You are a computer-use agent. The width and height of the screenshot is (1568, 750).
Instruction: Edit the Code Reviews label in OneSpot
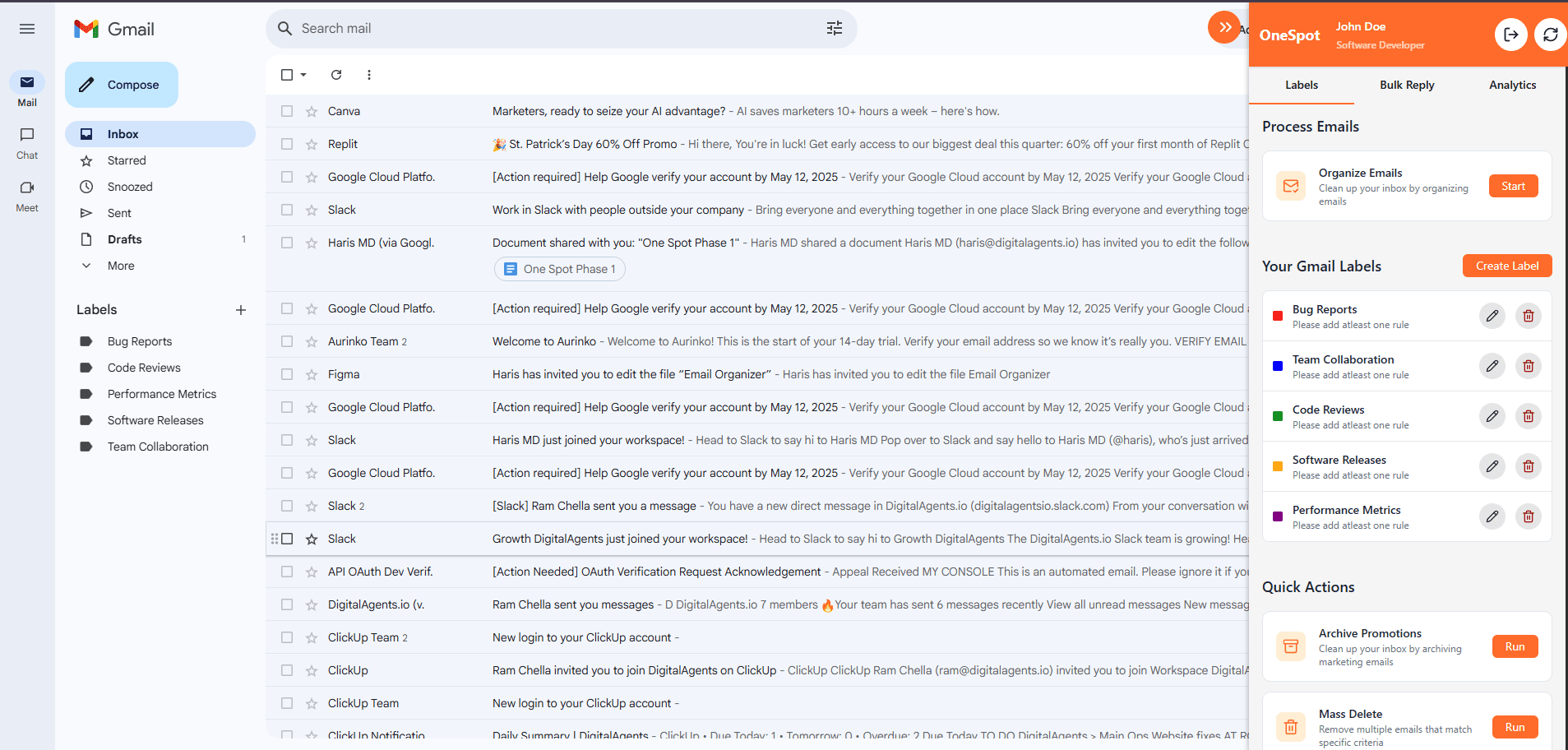click(x=1492, y=416)
